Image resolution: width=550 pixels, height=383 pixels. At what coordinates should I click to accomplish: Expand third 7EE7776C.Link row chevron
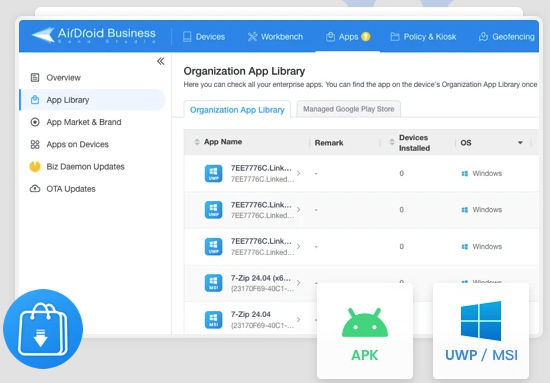coord(298,247)
